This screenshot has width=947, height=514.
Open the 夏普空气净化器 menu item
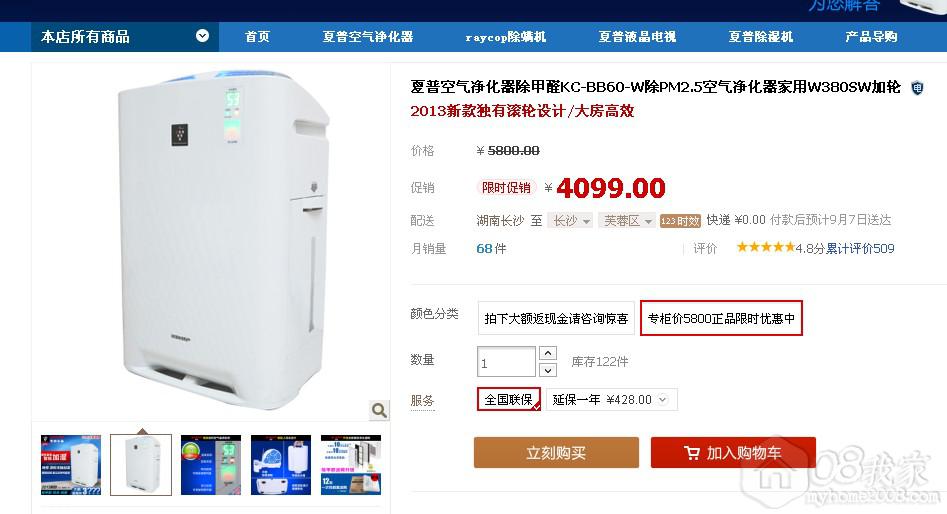click(368, 37)
